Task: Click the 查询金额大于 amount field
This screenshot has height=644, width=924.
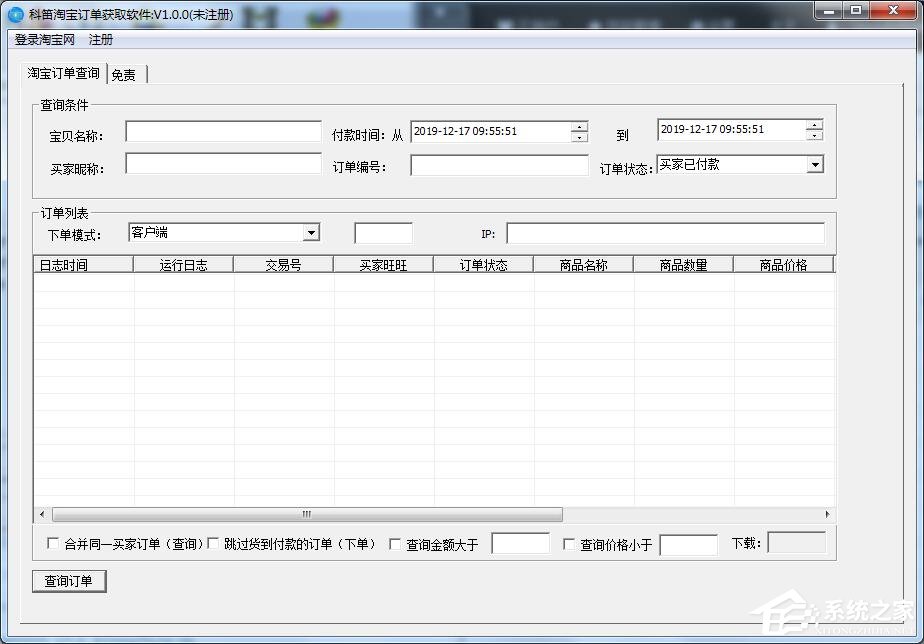Action: tap(520, 543)
